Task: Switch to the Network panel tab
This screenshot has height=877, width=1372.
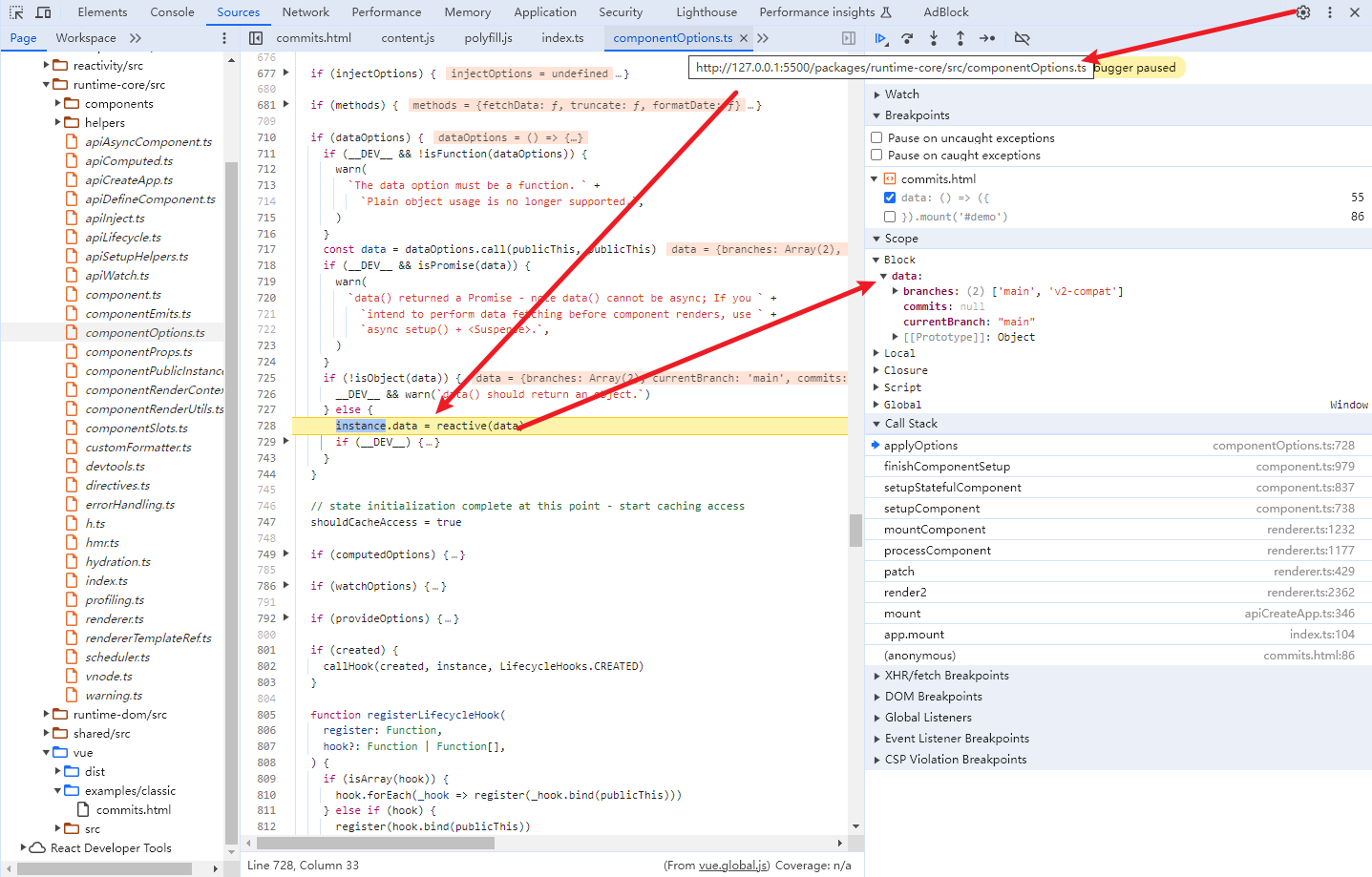Action: point(306,12)
